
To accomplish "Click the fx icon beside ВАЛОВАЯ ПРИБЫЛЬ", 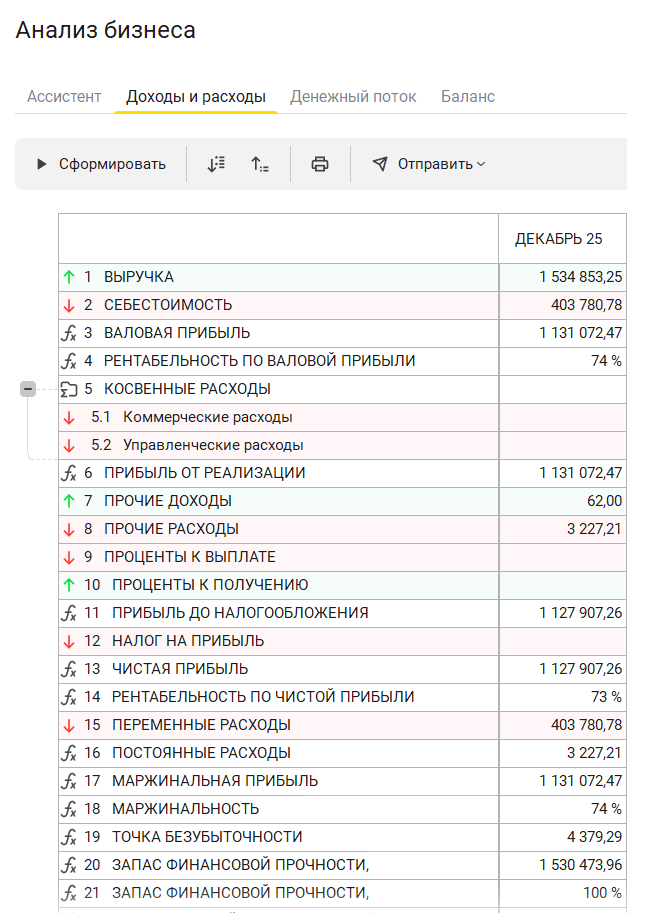I will pos(69,333).
